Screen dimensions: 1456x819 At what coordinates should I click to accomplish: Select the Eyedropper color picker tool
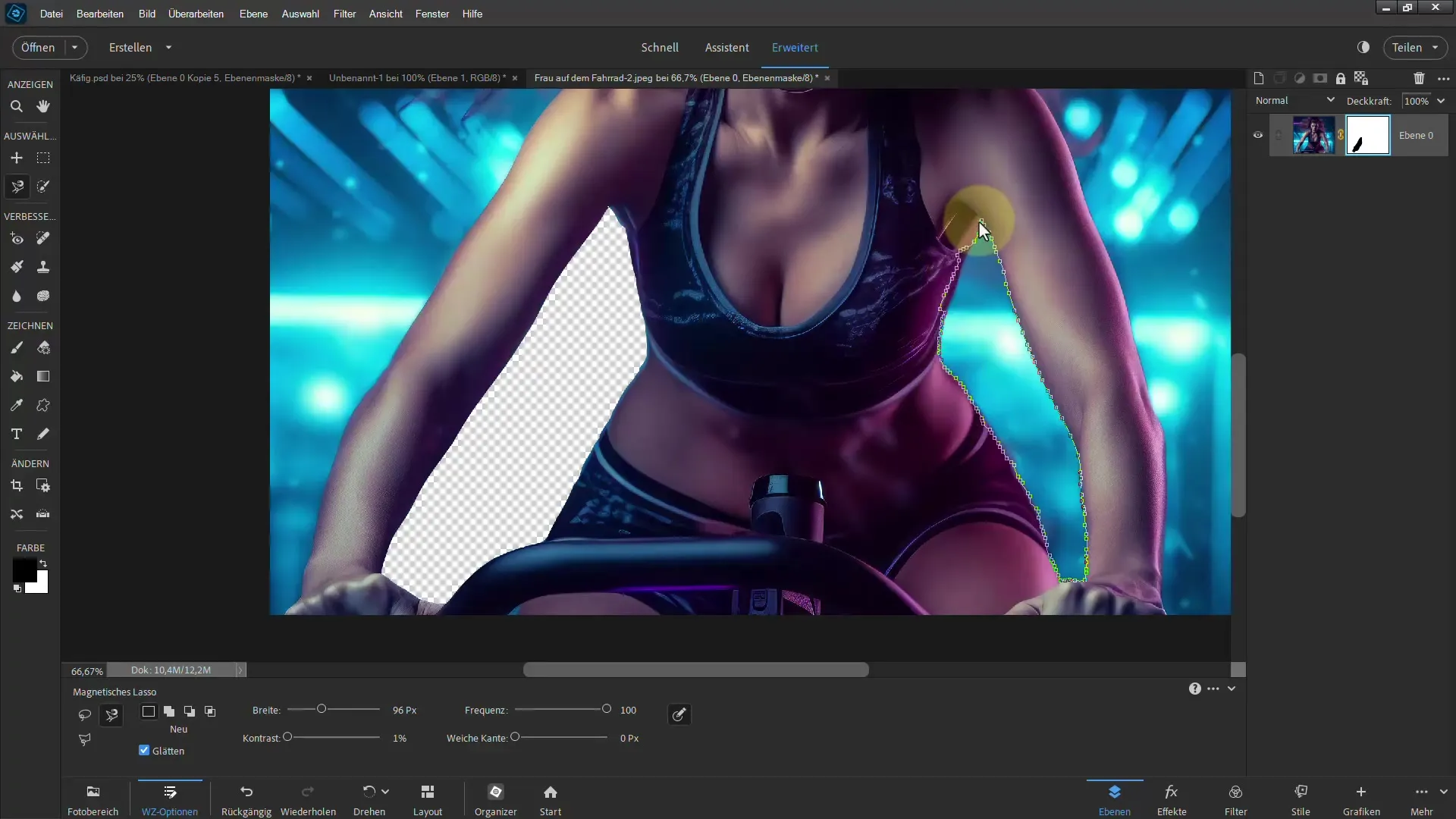[x=16, y=405]
